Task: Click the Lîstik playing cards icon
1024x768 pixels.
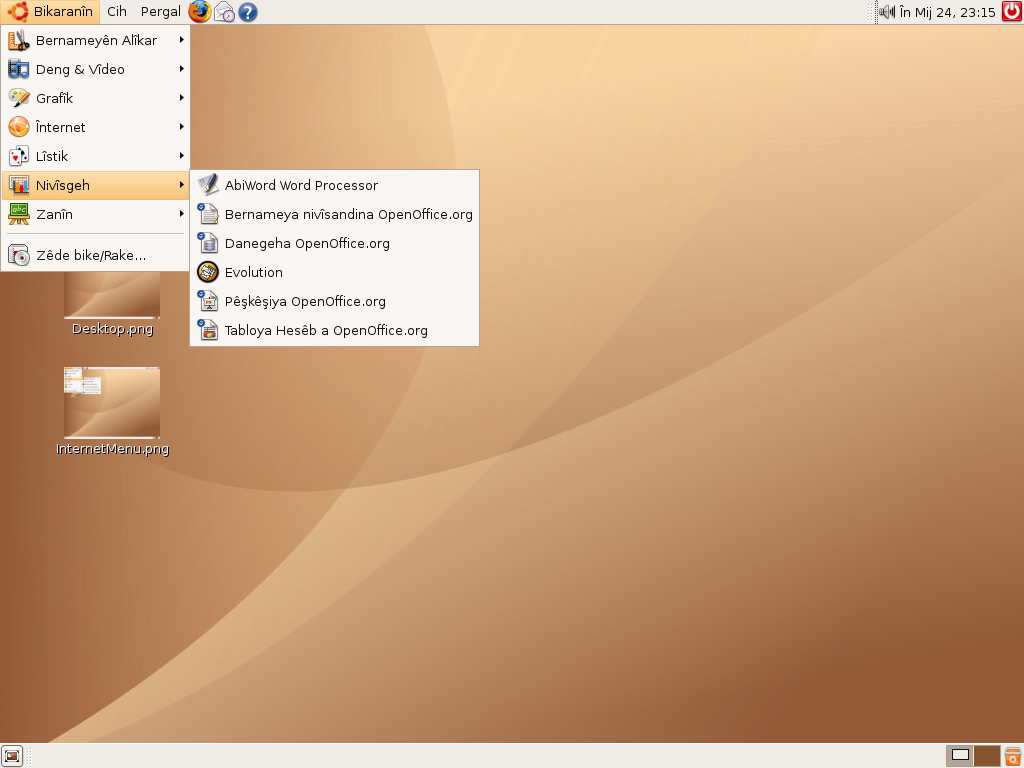Action: pyautogui.click(x=18, y=156)
